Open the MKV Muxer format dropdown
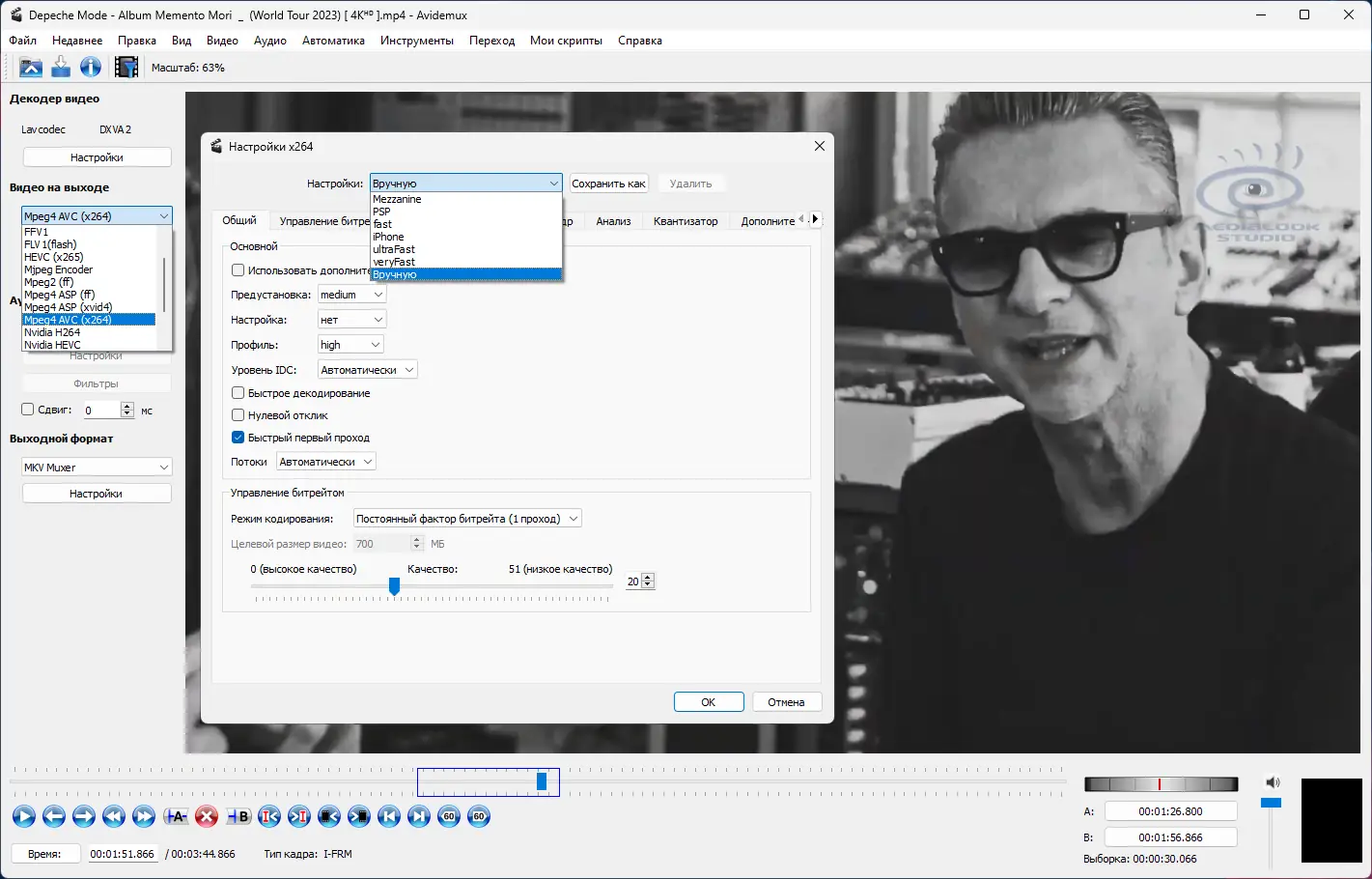This screenshot has height=879, width=1372. pos(97,468)
